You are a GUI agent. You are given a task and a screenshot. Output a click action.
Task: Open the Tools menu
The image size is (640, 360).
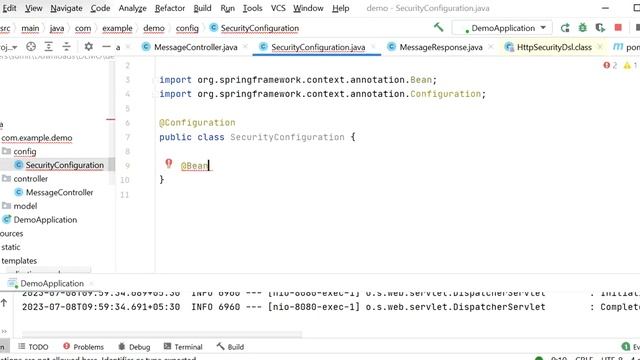[252, 8]
